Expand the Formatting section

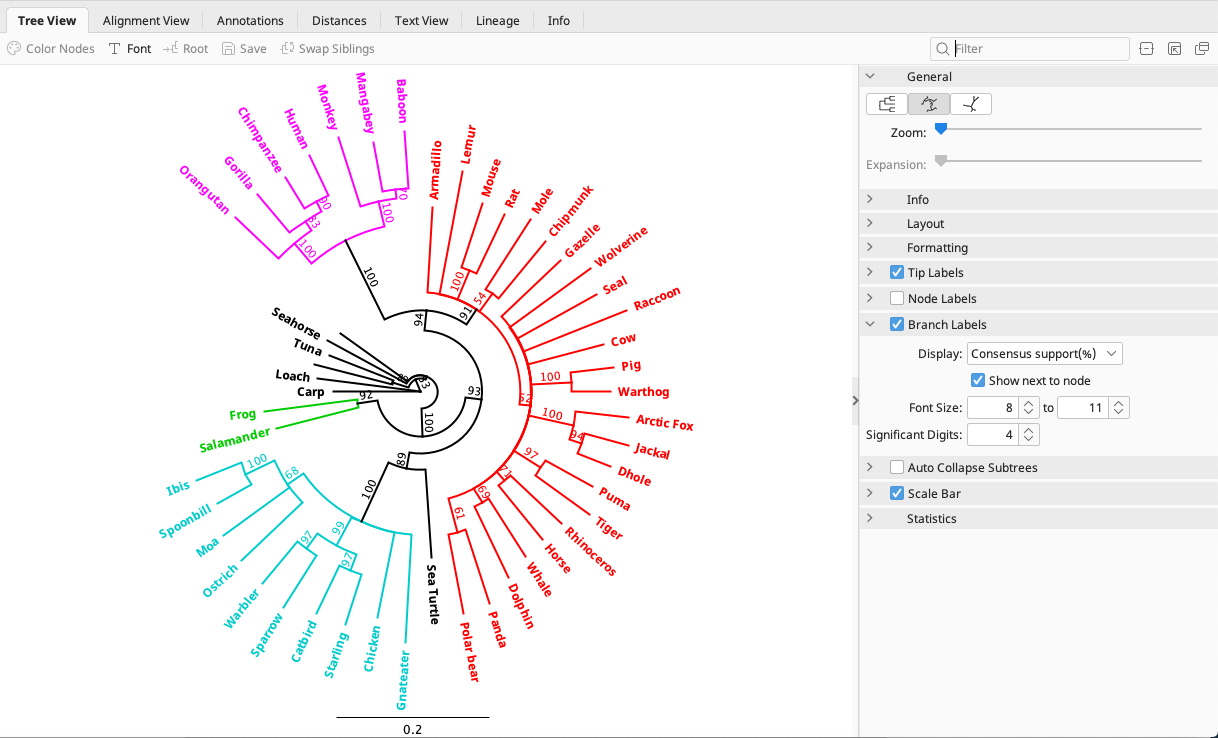click(937, 247)
